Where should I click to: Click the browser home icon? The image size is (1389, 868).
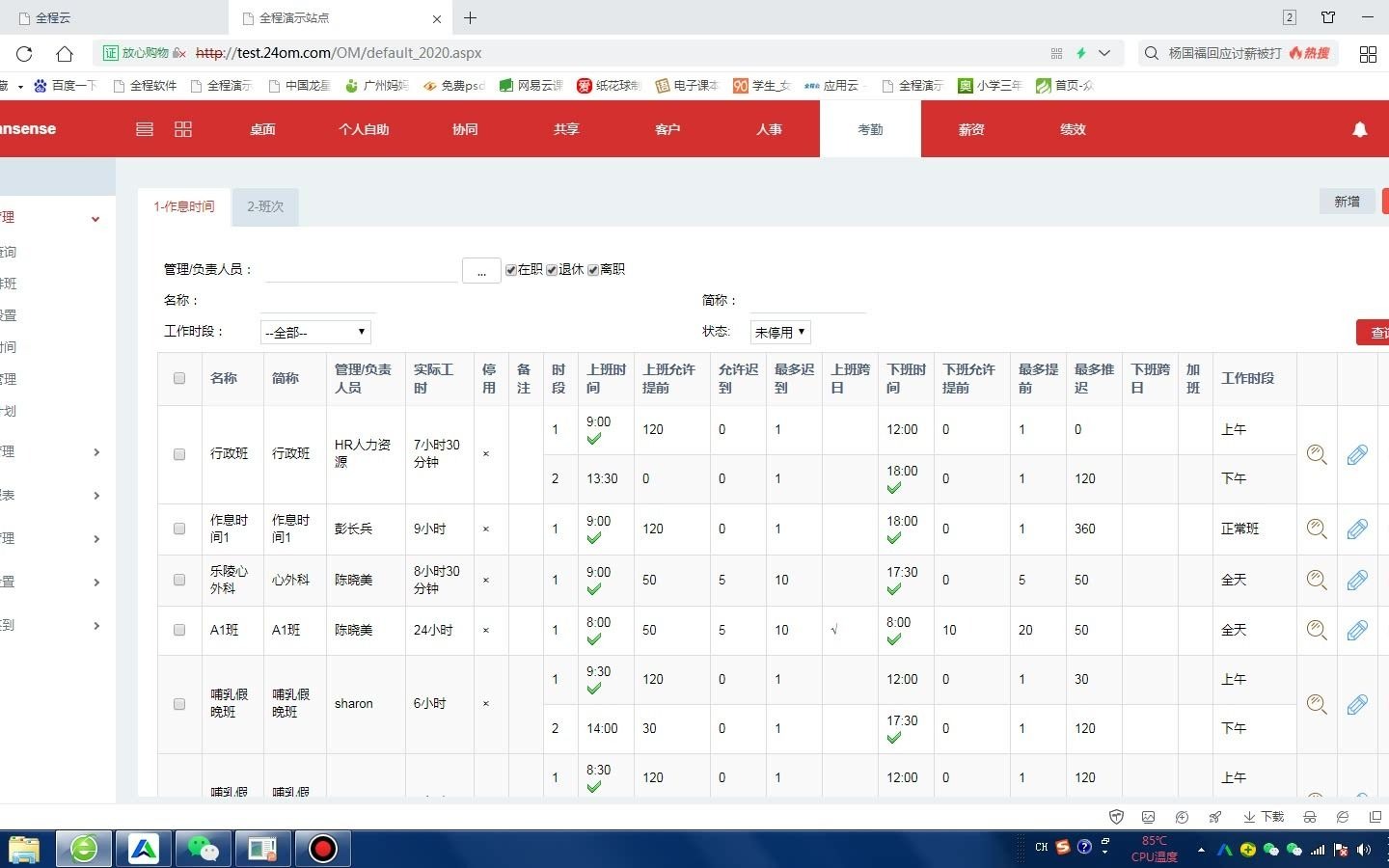[x=65, y=53]
